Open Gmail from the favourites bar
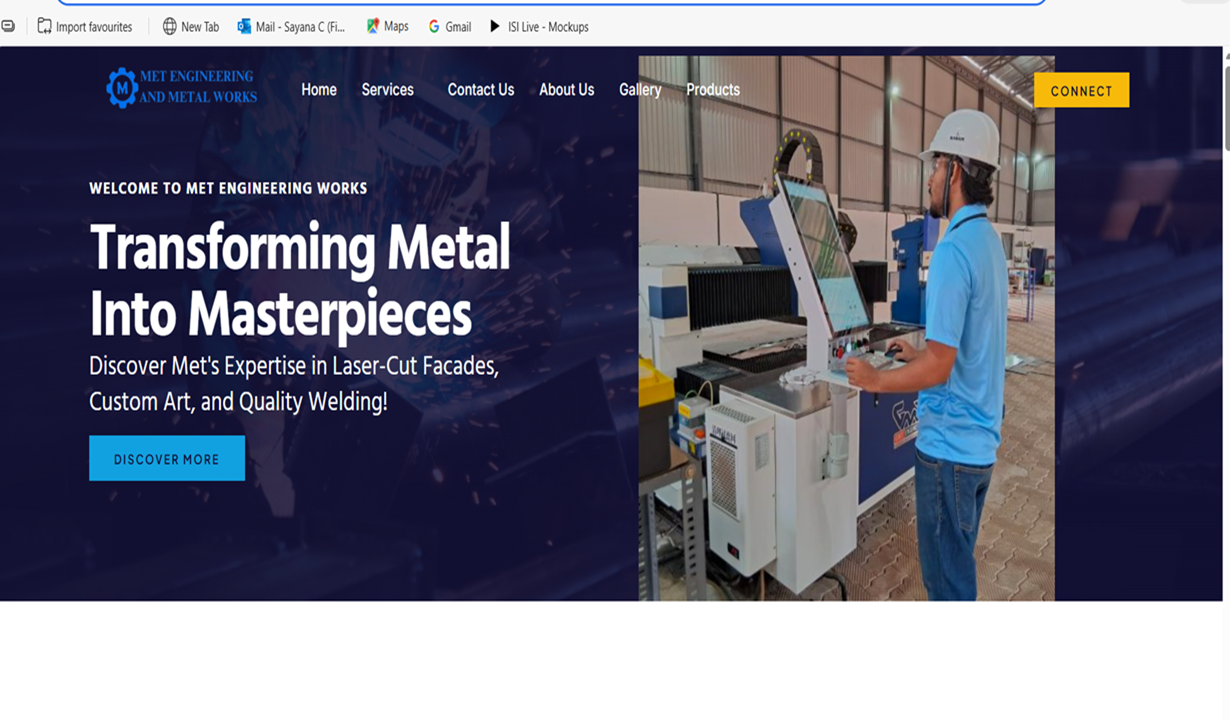The height and width of the screenshot is (720, 1230). click(x=449, y=26)
